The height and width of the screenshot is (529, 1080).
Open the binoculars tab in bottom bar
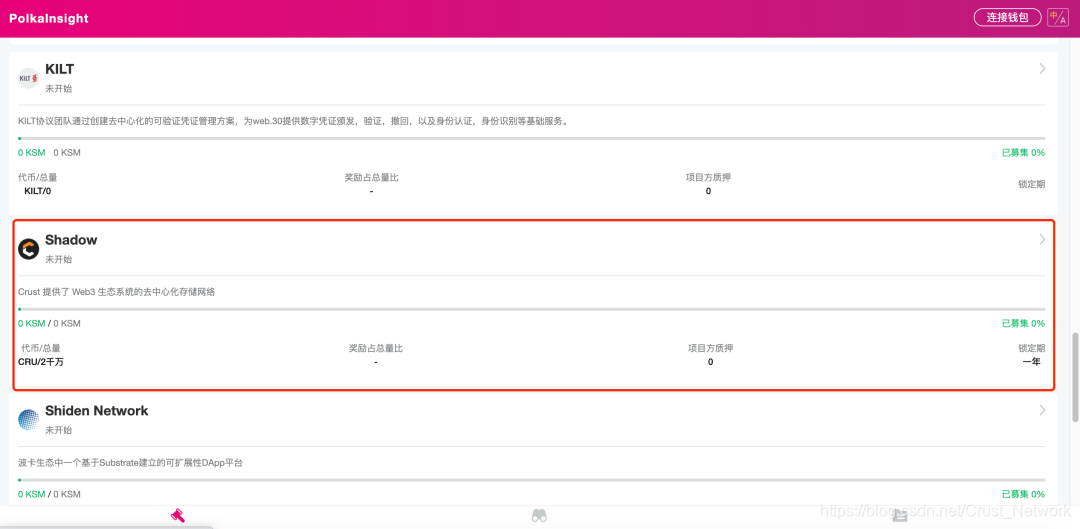click(539, 515)
